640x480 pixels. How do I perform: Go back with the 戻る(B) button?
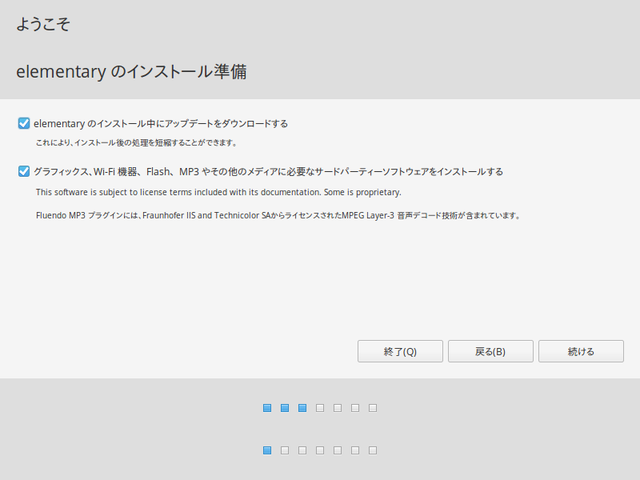point(491,351)
